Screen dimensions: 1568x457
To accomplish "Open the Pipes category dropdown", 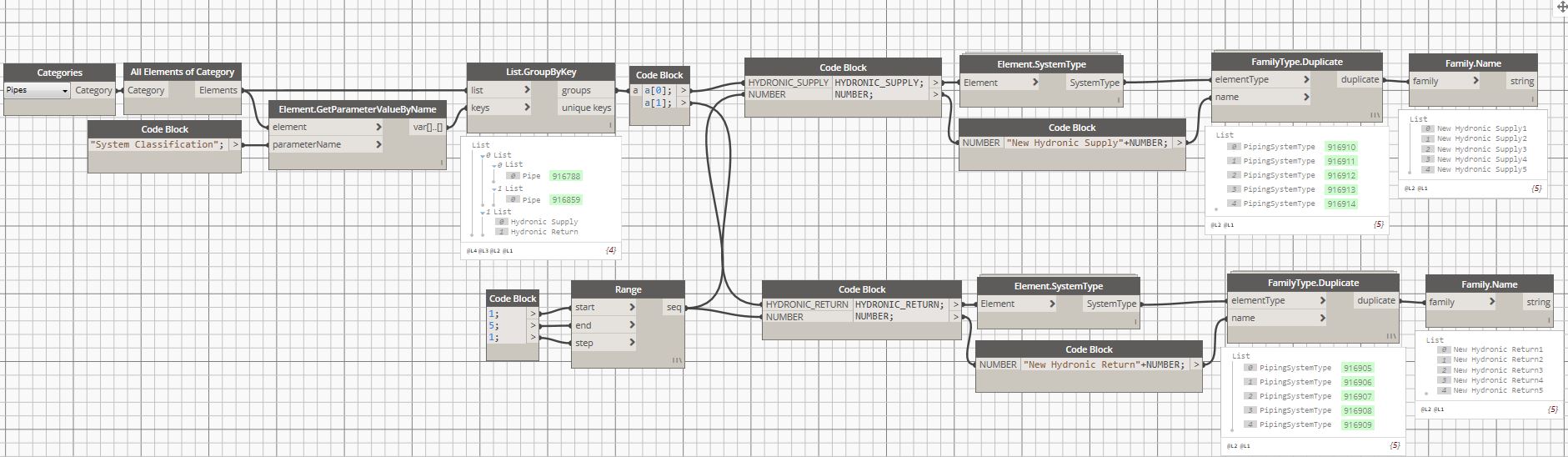I will (x=37, y=90).
